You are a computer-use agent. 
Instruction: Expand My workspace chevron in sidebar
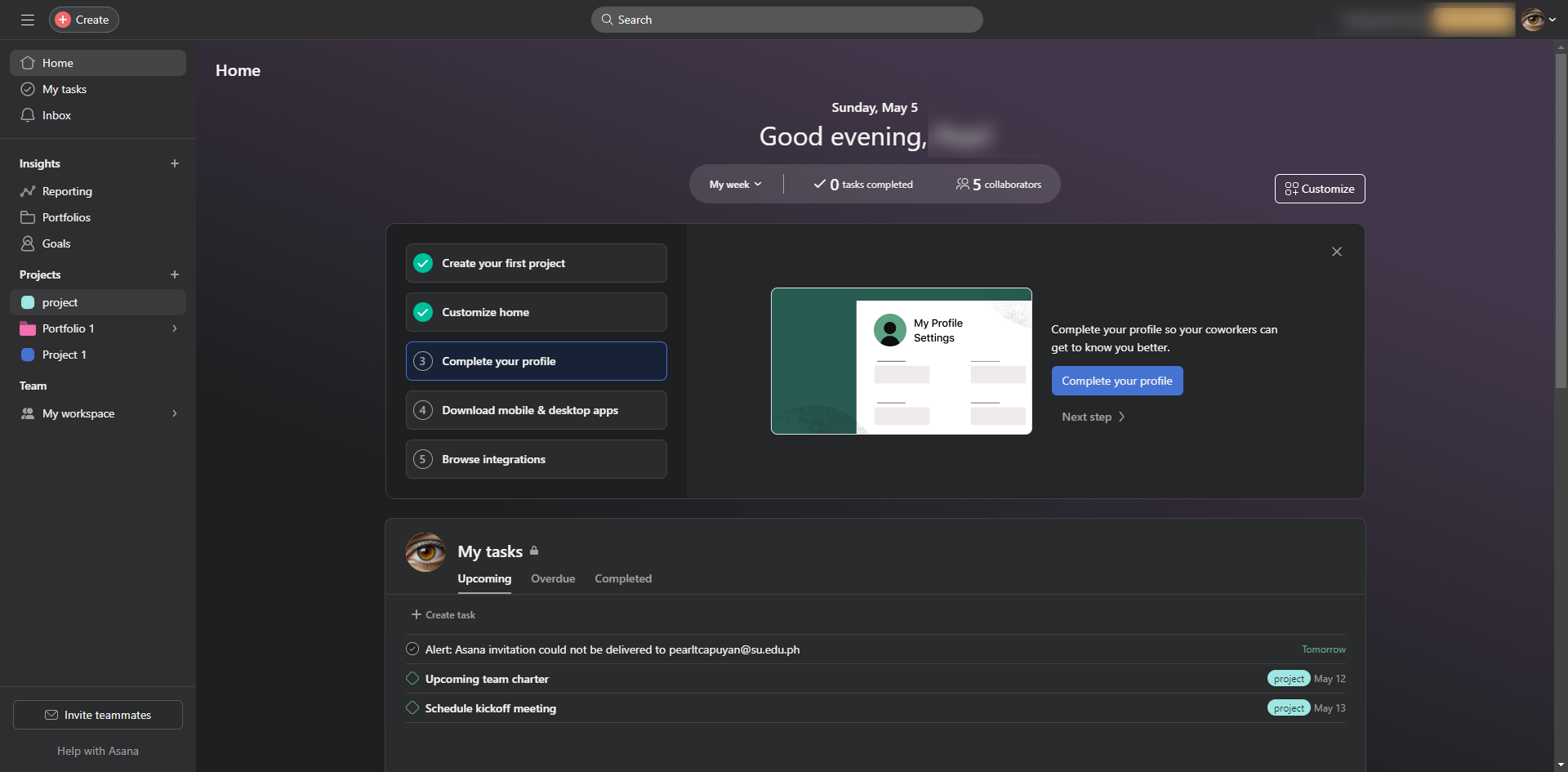175,413
